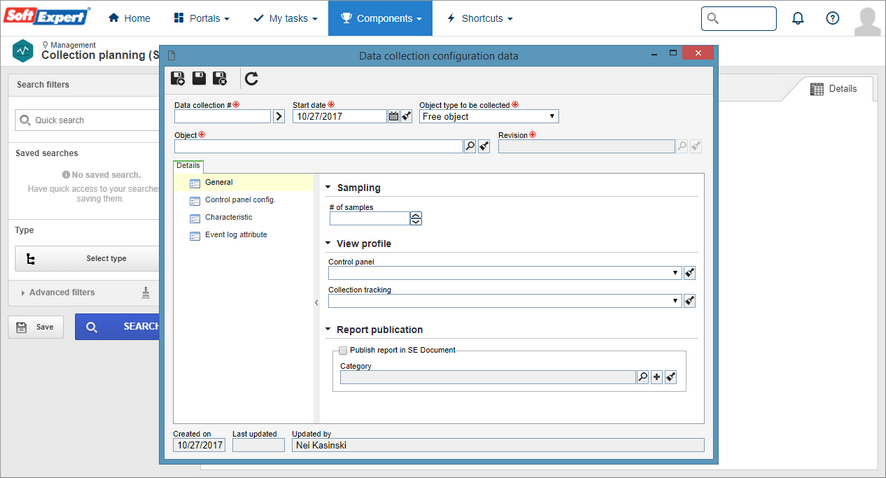Open the Portals menu
Image resolution: width=886 pixels, height=478 pixels.
[202, 18]
